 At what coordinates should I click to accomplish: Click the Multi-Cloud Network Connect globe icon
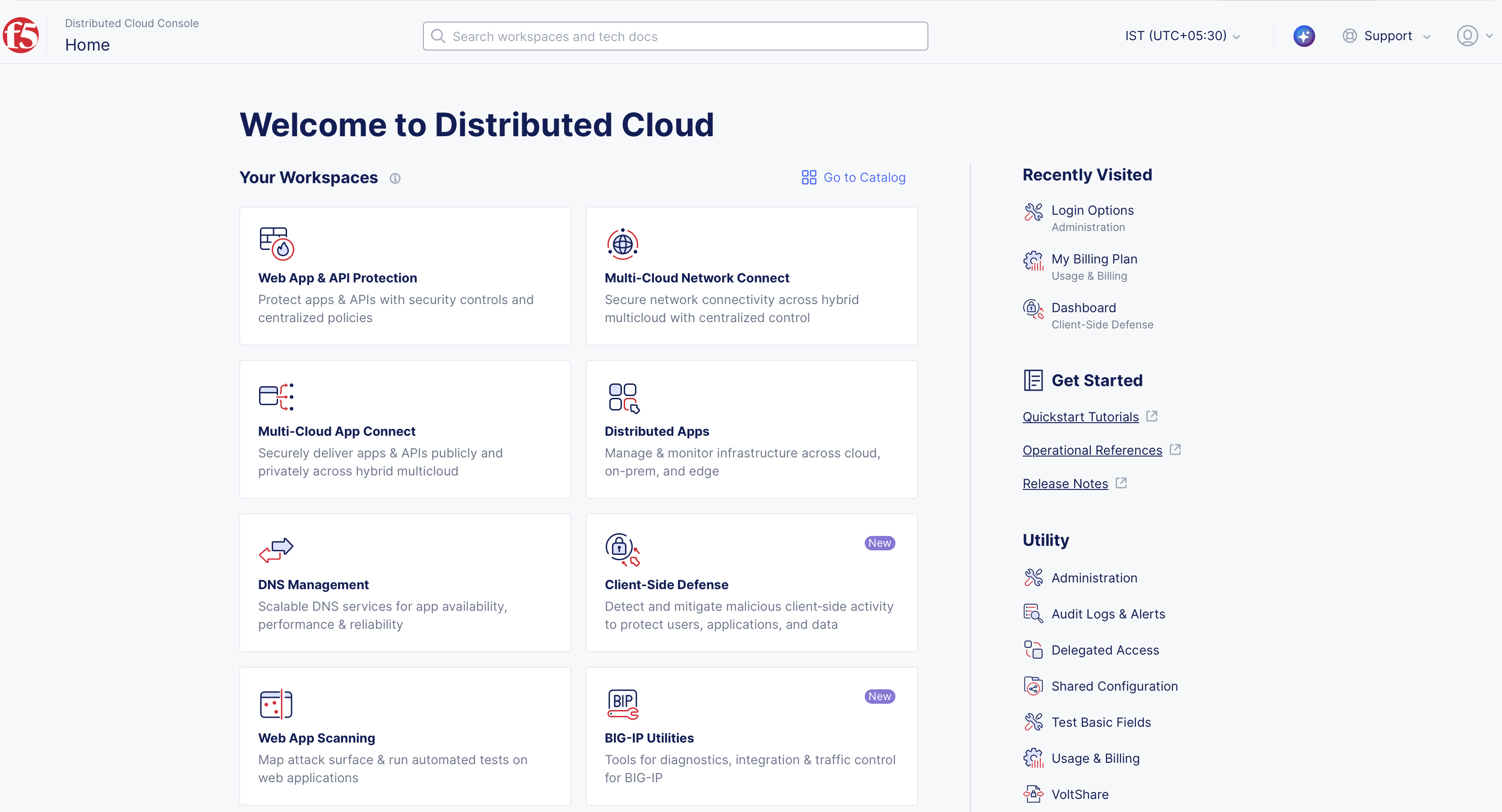(623, 244)
